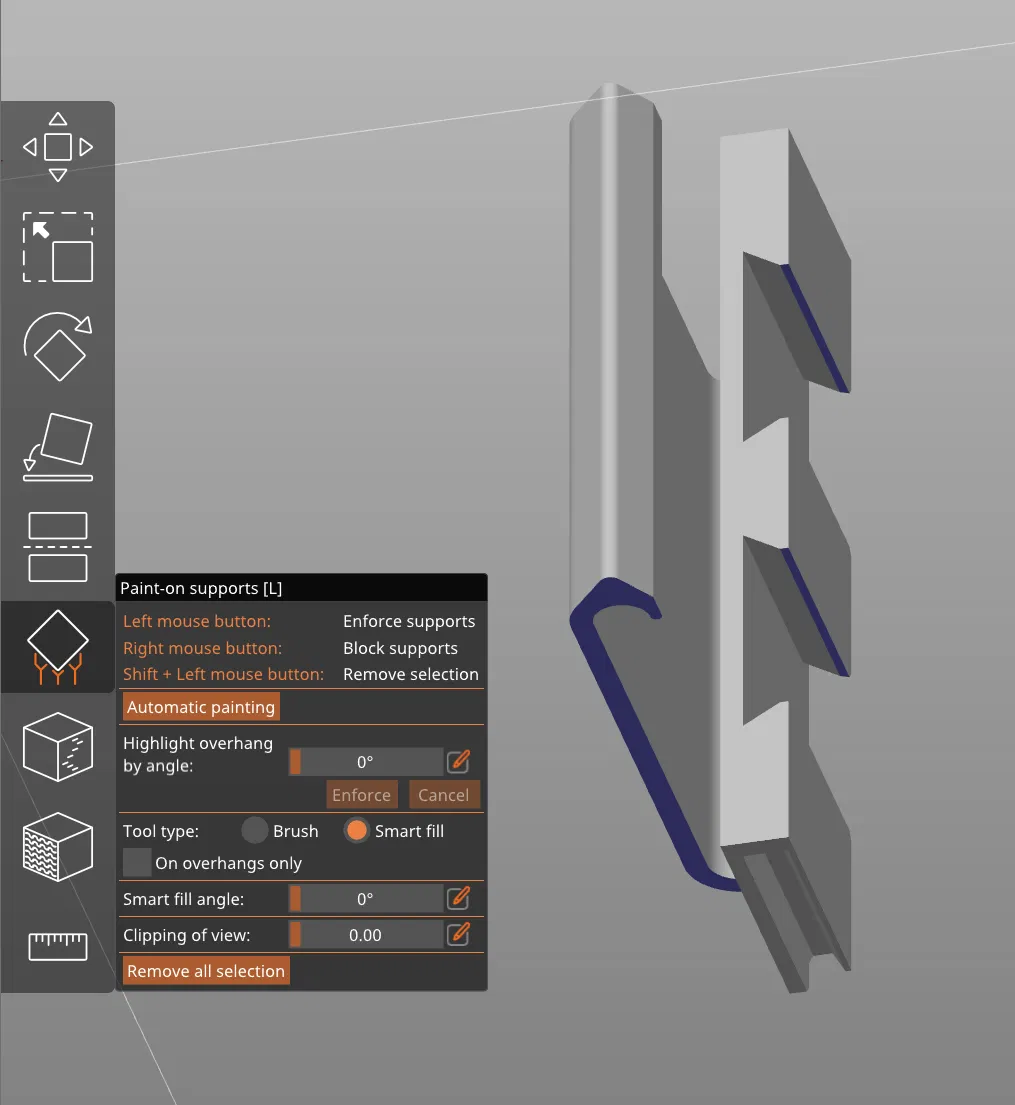
Task: Edit the Clipping of view value
Action: [459, 934]
